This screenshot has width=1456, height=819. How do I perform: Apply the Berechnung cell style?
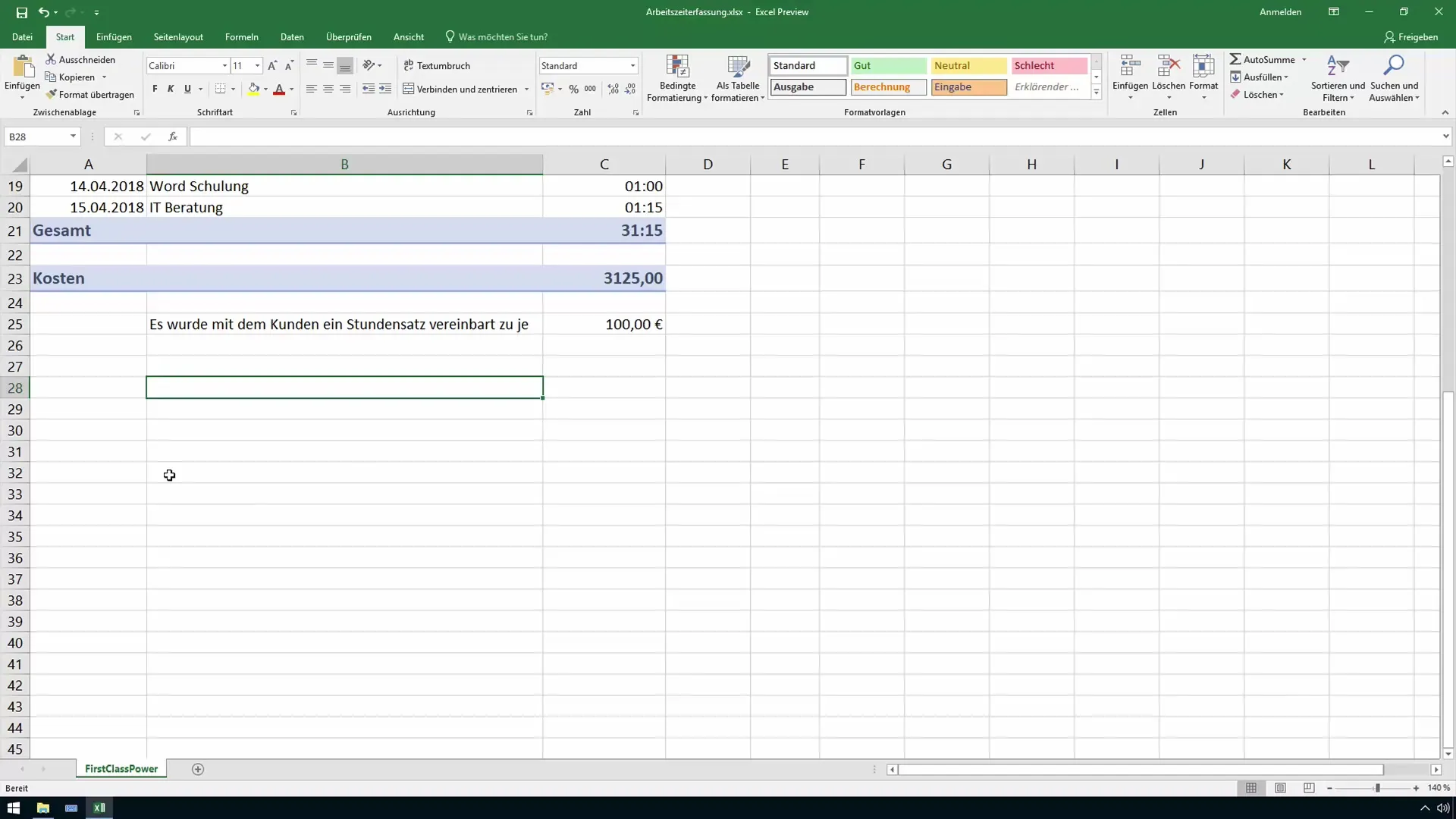click(888, 86)
